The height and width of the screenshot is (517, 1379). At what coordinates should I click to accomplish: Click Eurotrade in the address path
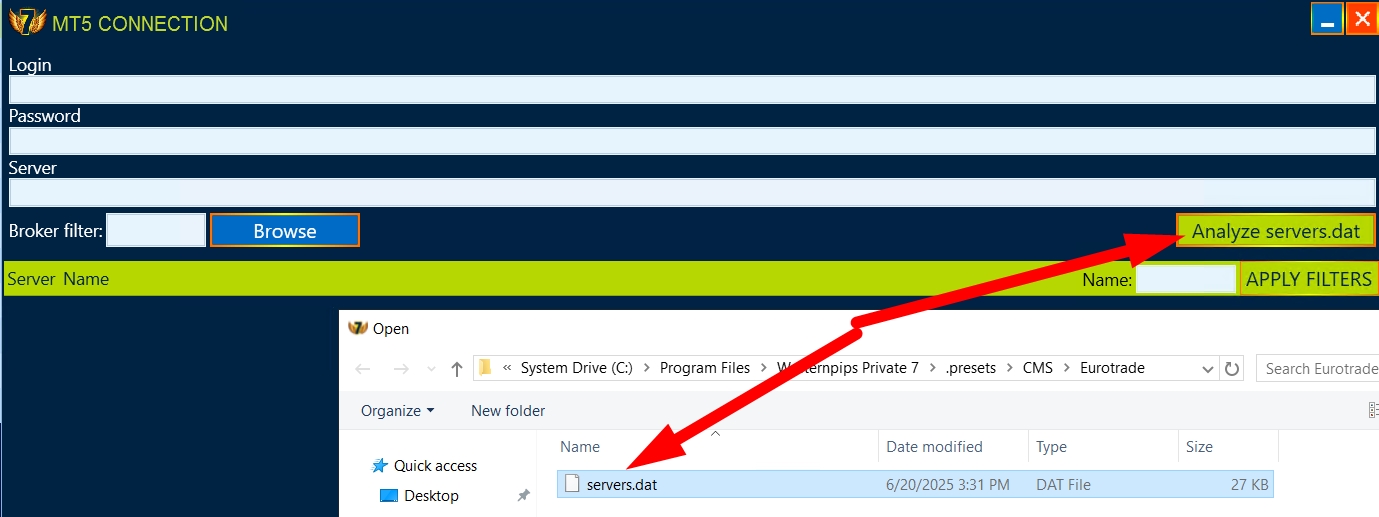pos(1112,368)
